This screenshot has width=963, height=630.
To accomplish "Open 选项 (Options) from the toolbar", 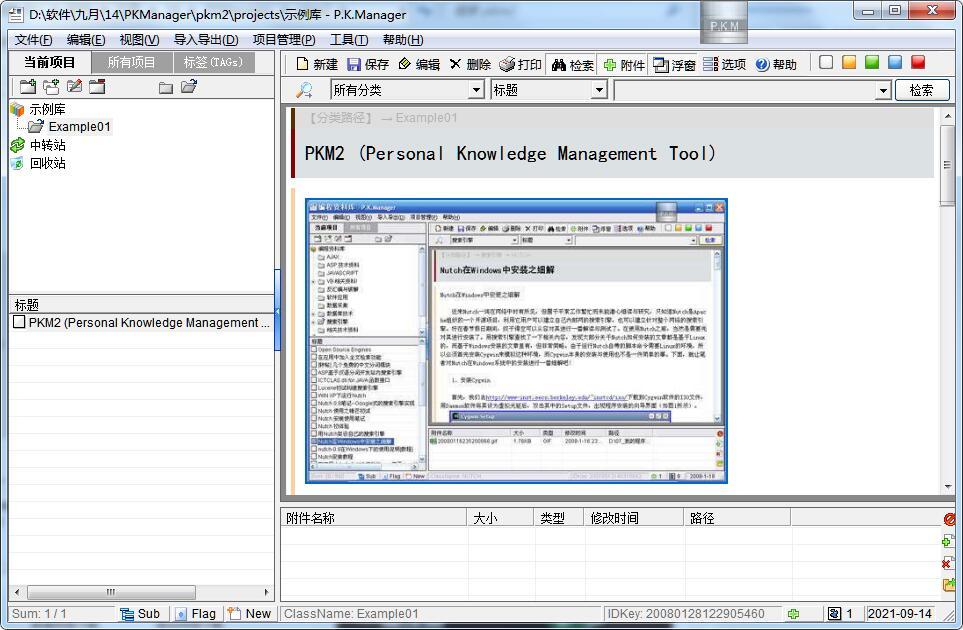I will [711, 64].
